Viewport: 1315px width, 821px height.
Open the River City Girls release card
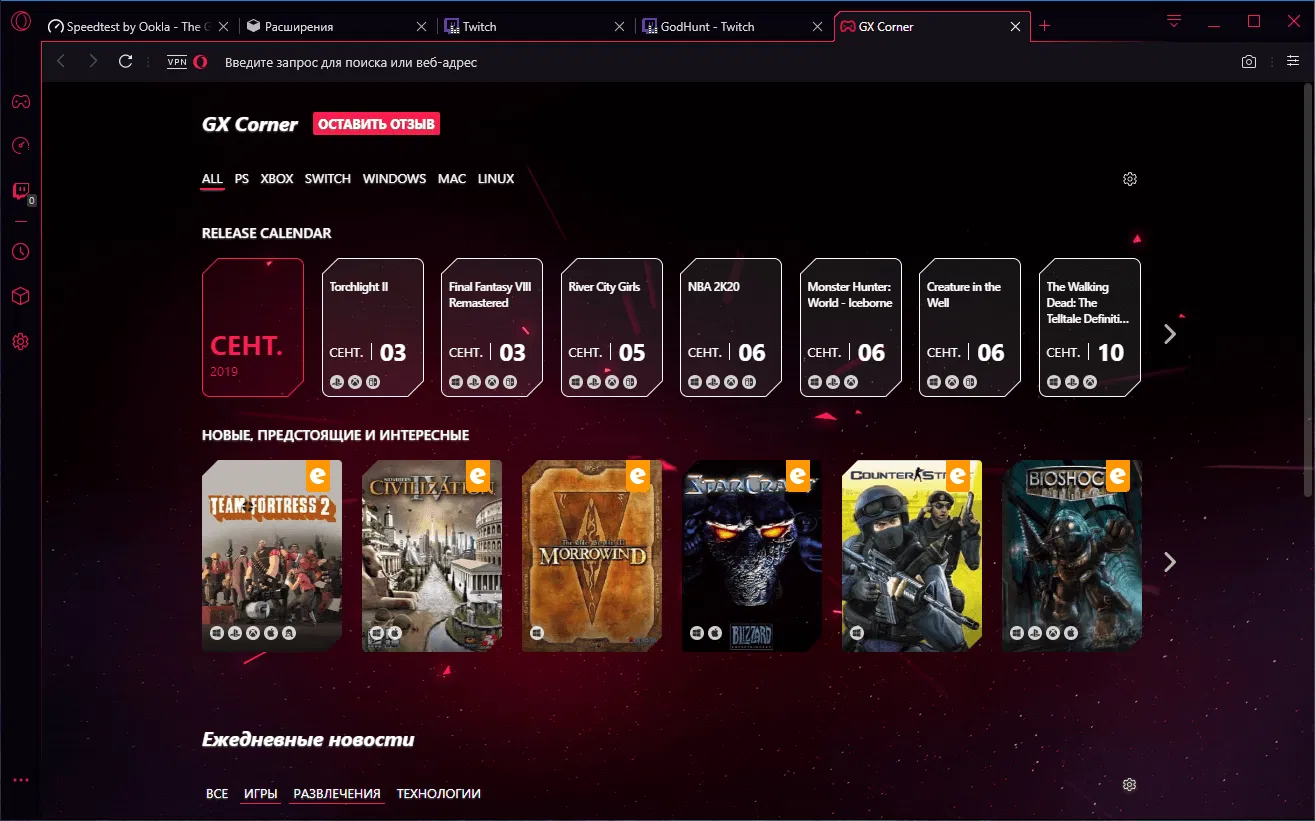611,328
